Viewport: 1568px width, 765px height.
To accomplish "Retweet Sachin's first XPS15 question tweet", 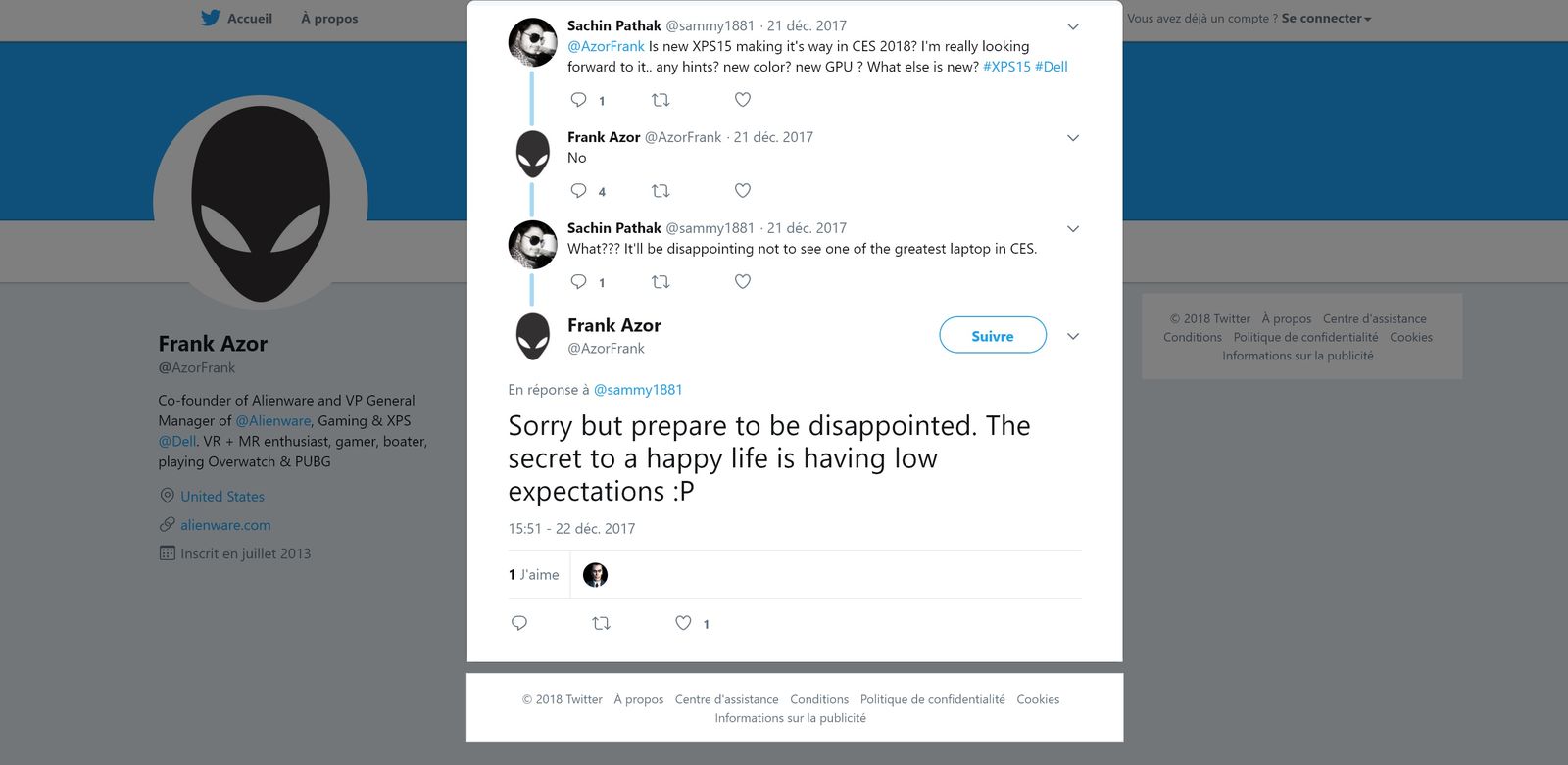I will click(x=661, y=100).
